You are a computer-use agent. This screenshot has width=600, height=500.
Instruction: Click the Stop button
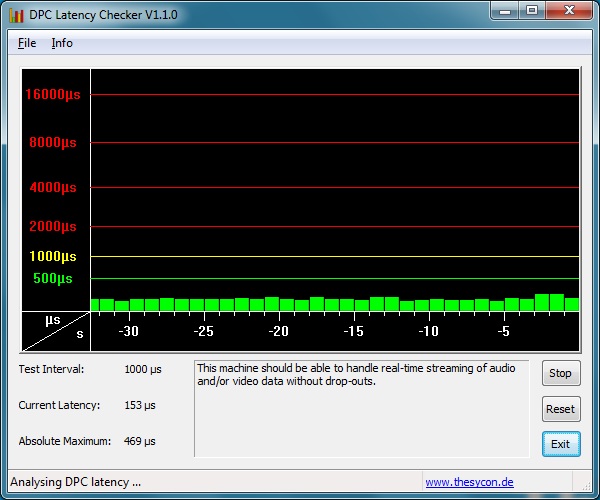click(561, 373)
